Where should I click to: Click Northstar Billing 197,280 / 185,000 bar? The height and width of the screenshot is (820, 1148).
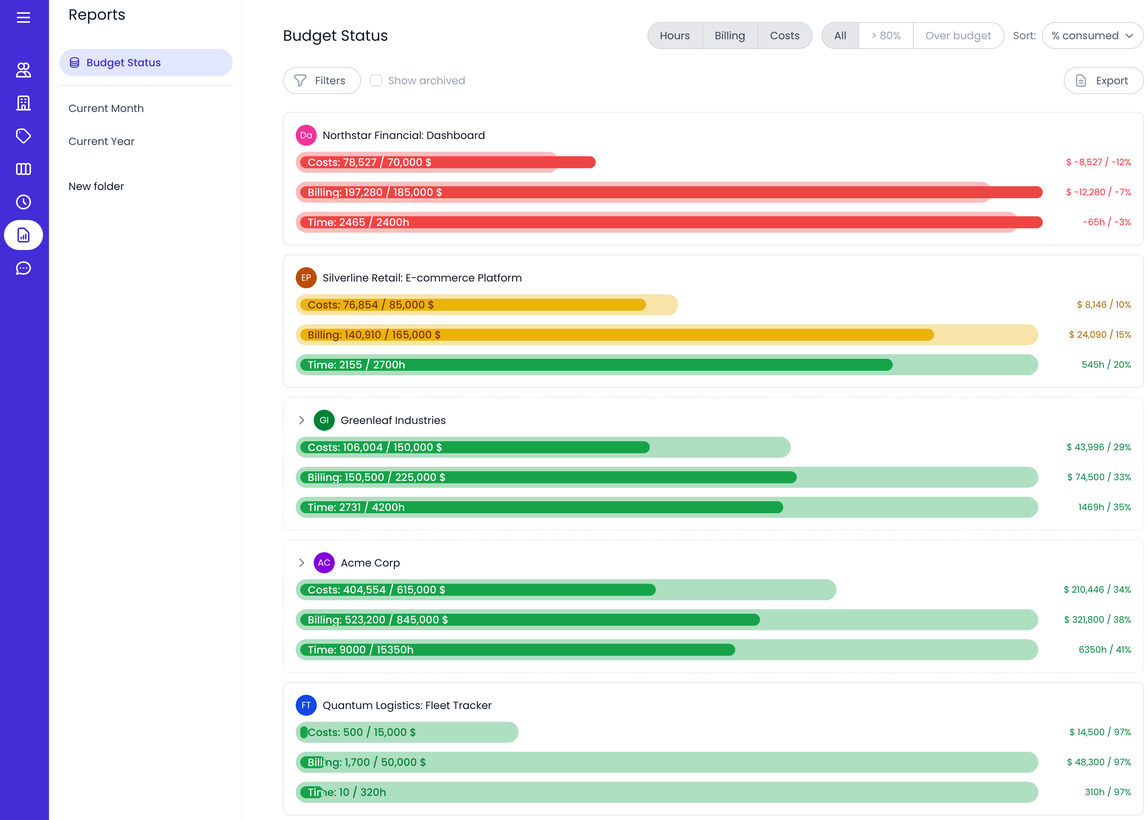(x=669, y=193)
